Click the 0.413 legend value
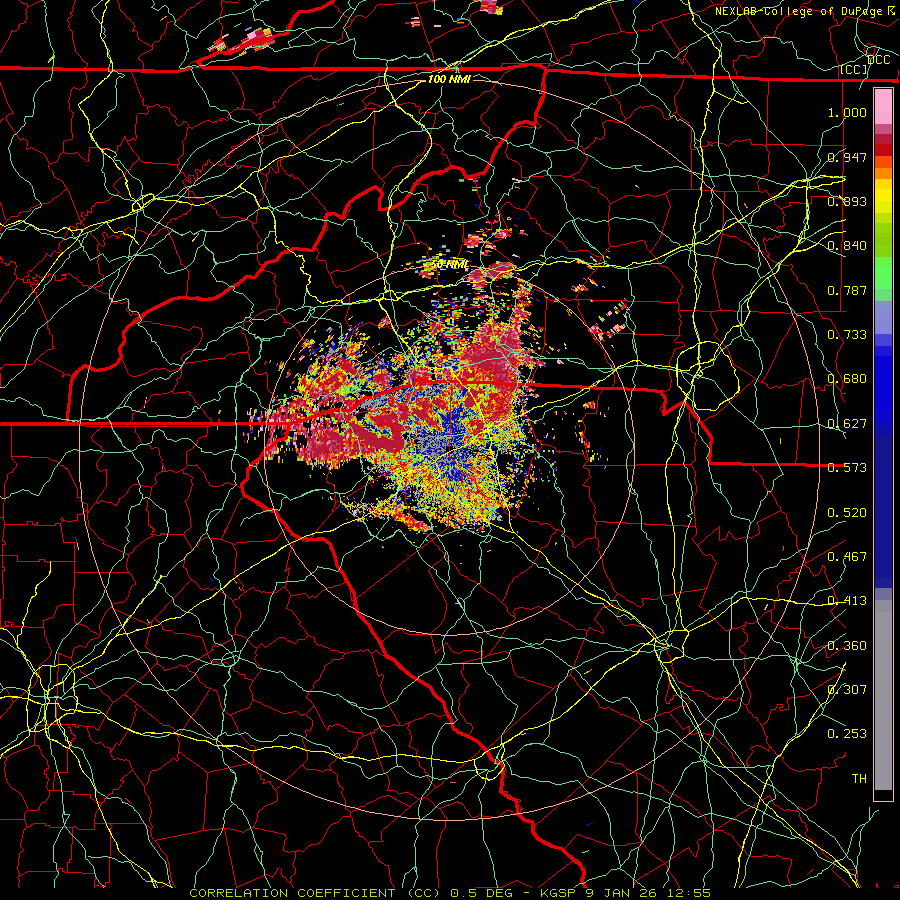The image size is (900, 900). click(847, 601)
